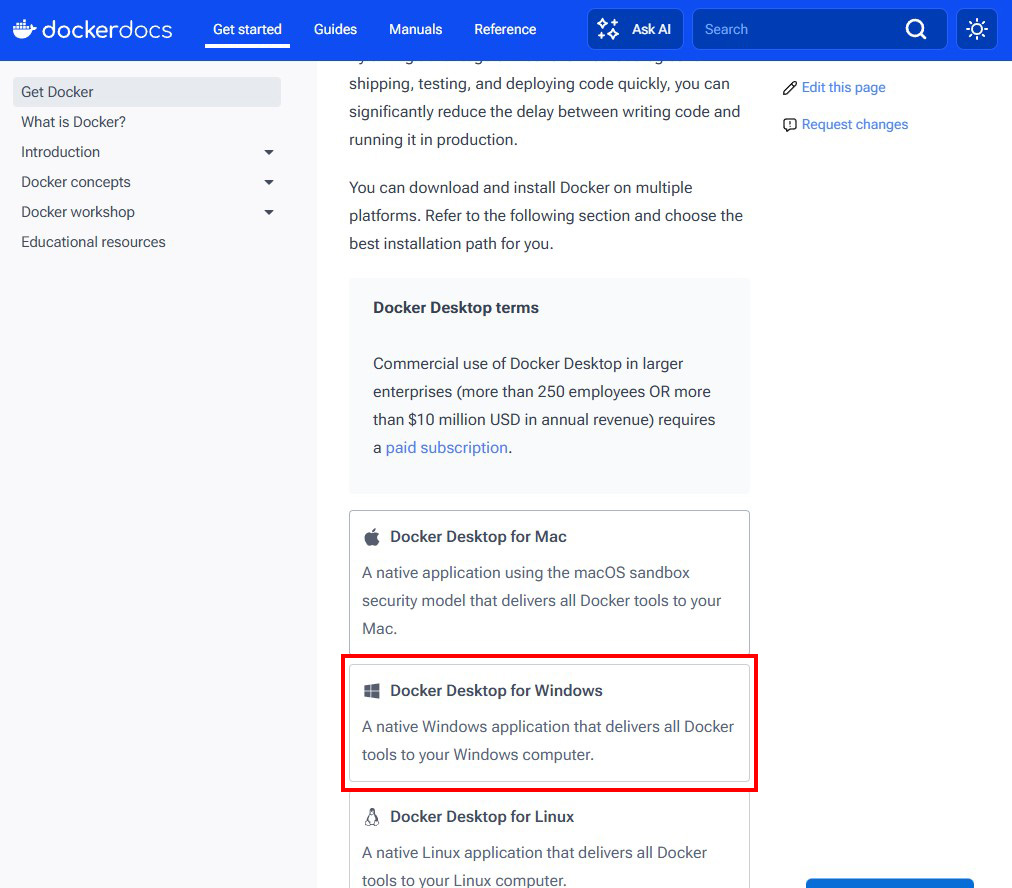Expand the Introduction sidebar section
The width and height of the screenshot is (1012, 888).
[x=268, y=152]
